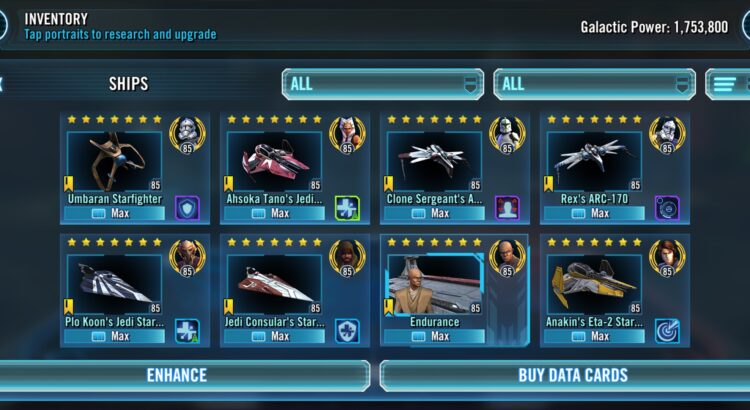This screenshot has height=410, width=750.
Task: Tap Mace Windu's commander portrait on Endurance
Action: click(507, 258)
